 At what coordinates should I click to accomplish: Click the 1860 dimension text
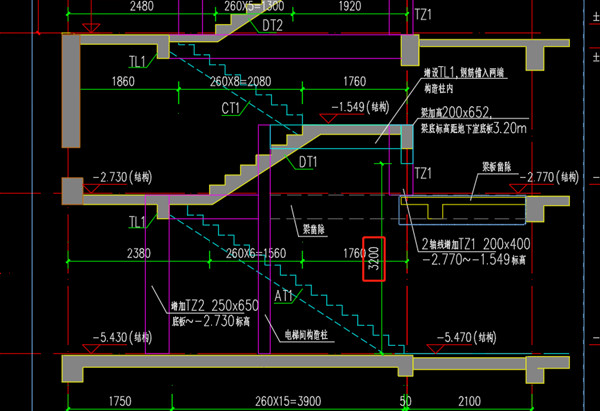[124, 81]
